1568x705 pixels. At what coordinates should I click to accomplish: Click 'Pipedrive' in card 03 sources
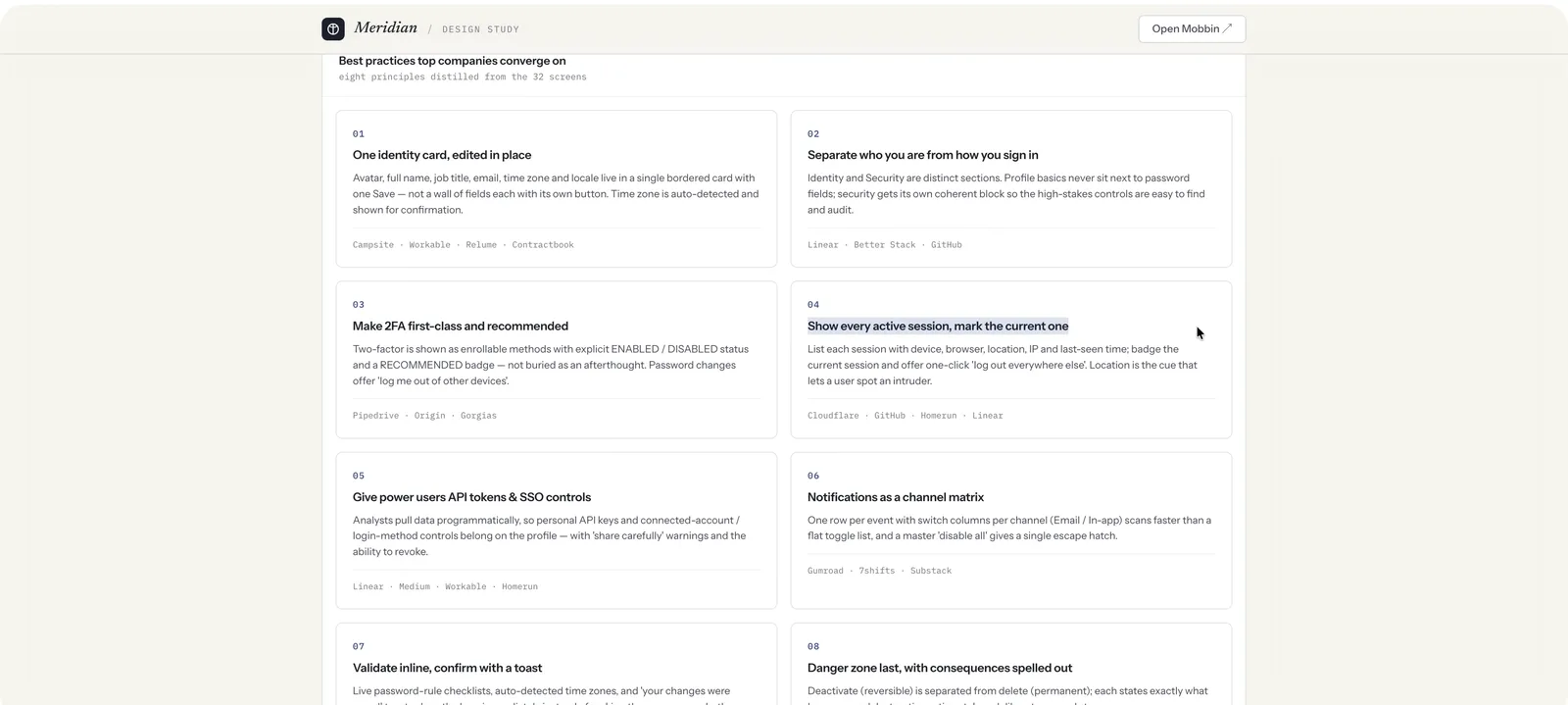pyautogui.click(x=376, y=416)
